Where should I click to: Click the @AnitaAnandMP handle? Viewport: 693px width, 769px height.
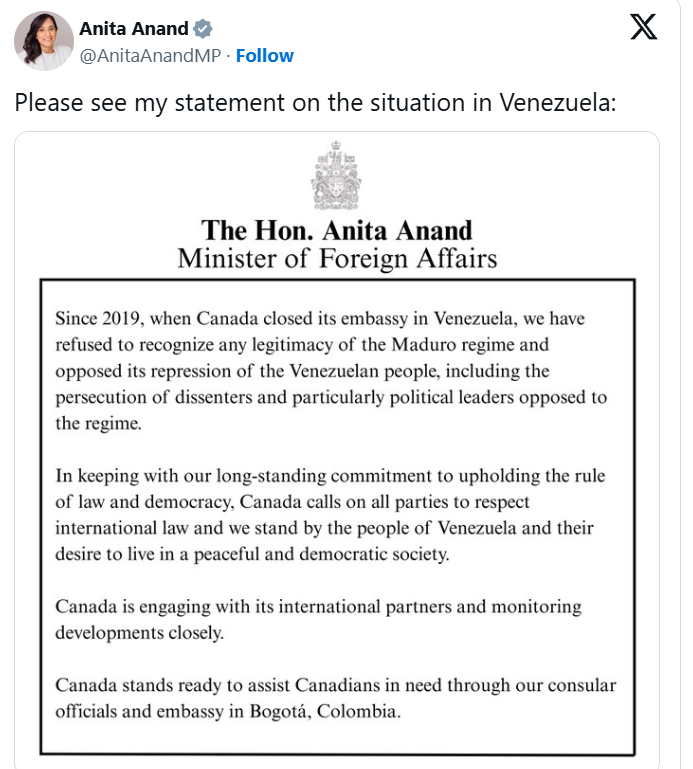[150, 56]
